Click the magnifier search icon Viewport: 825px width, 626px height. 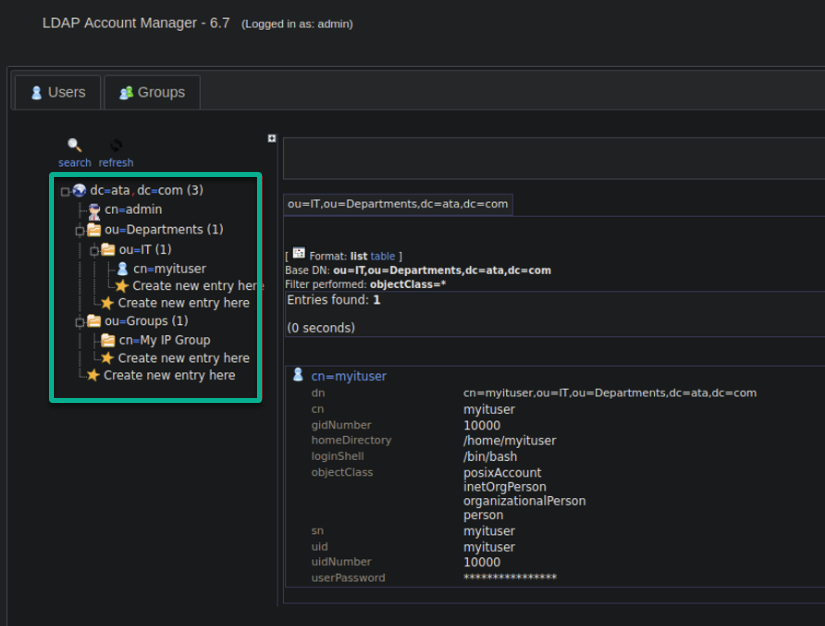[74, 145]
